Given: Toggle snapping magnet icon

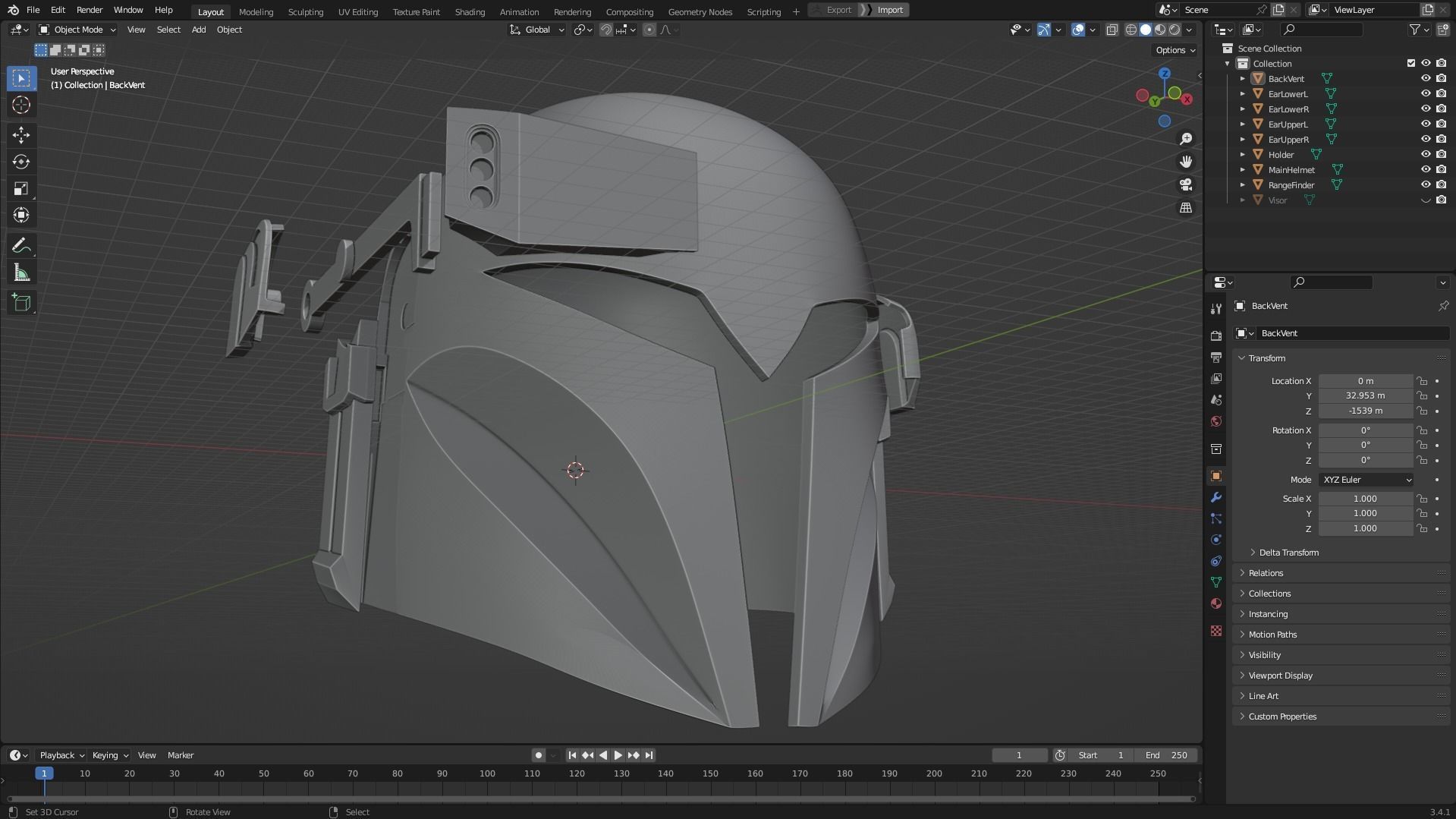Looking at the screenshot, I should coord(605,30).
